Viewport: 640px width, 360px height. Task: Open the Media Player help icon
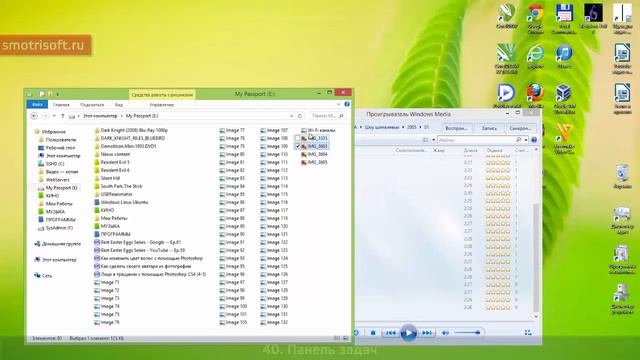pyautogui.click(x=534, y=140)
